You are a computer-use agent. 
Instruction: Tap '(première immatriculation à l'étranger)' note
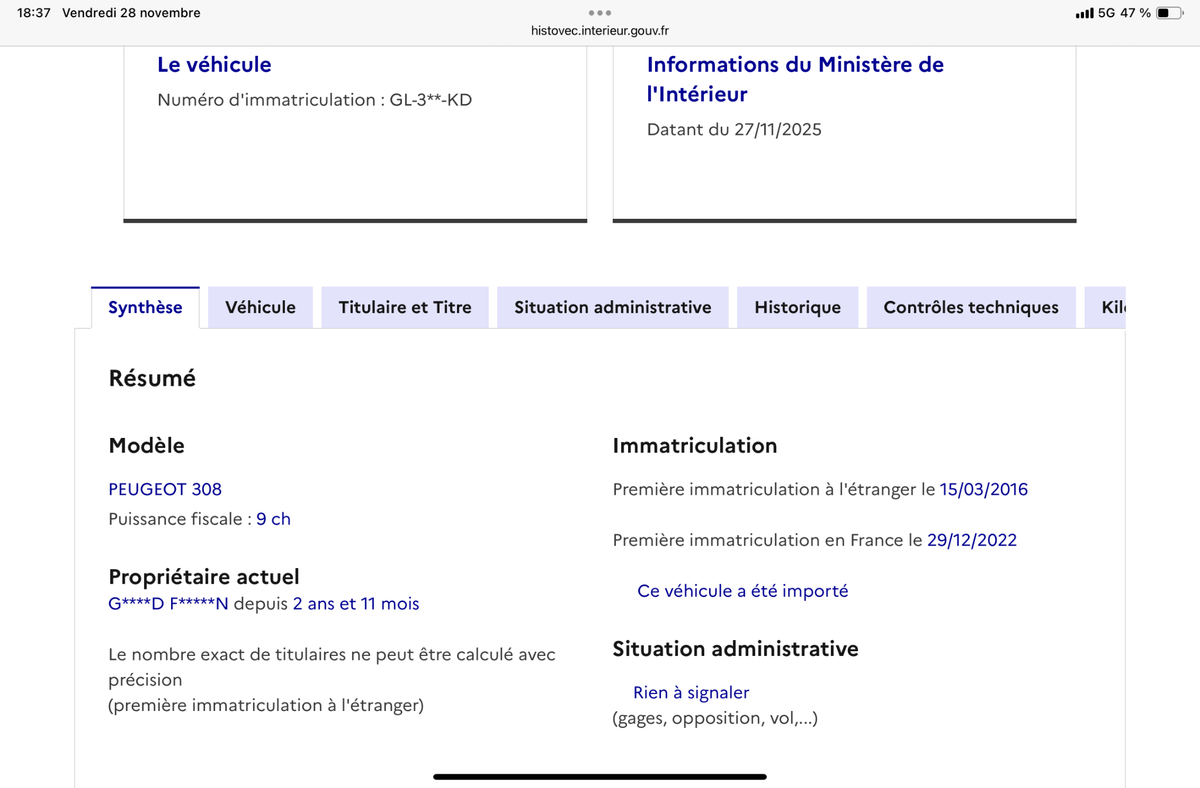coord(266,705)
